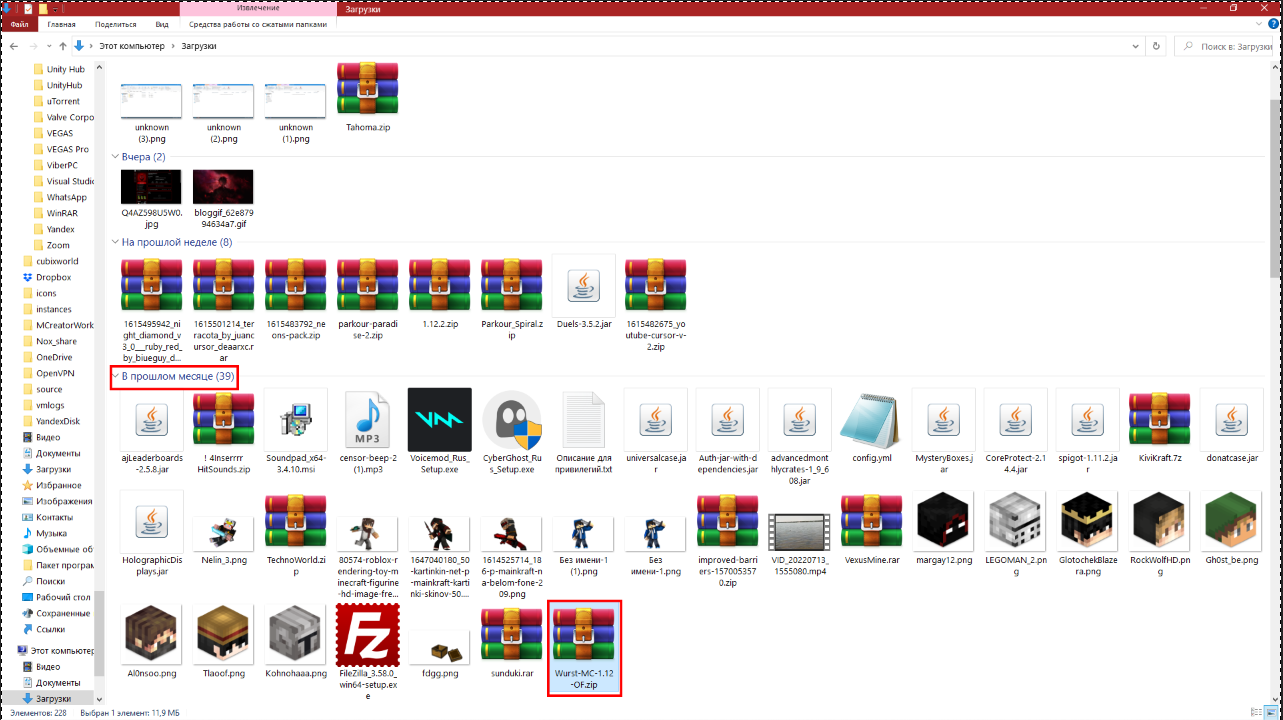The image size is (1283, 720).
Task: Open the Вид ribbon tab
Action: pos(162,24)
